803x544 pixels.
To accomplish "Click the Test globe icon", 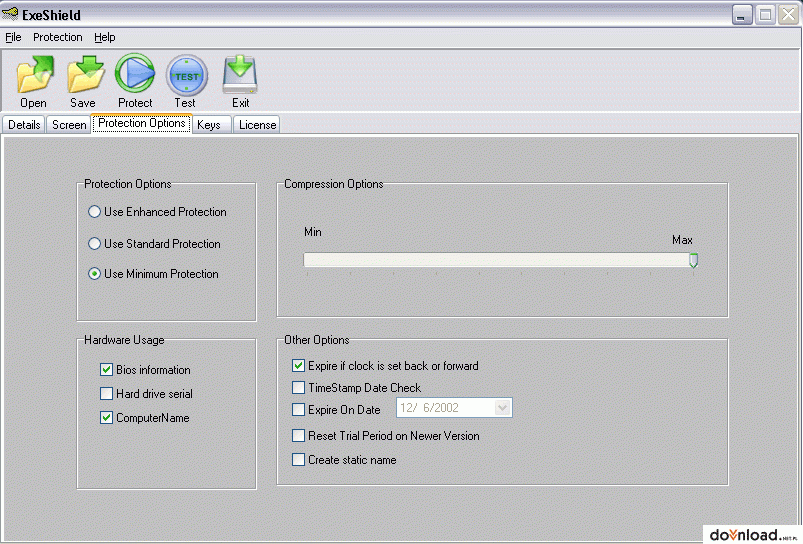I will (x=186, y=76).
